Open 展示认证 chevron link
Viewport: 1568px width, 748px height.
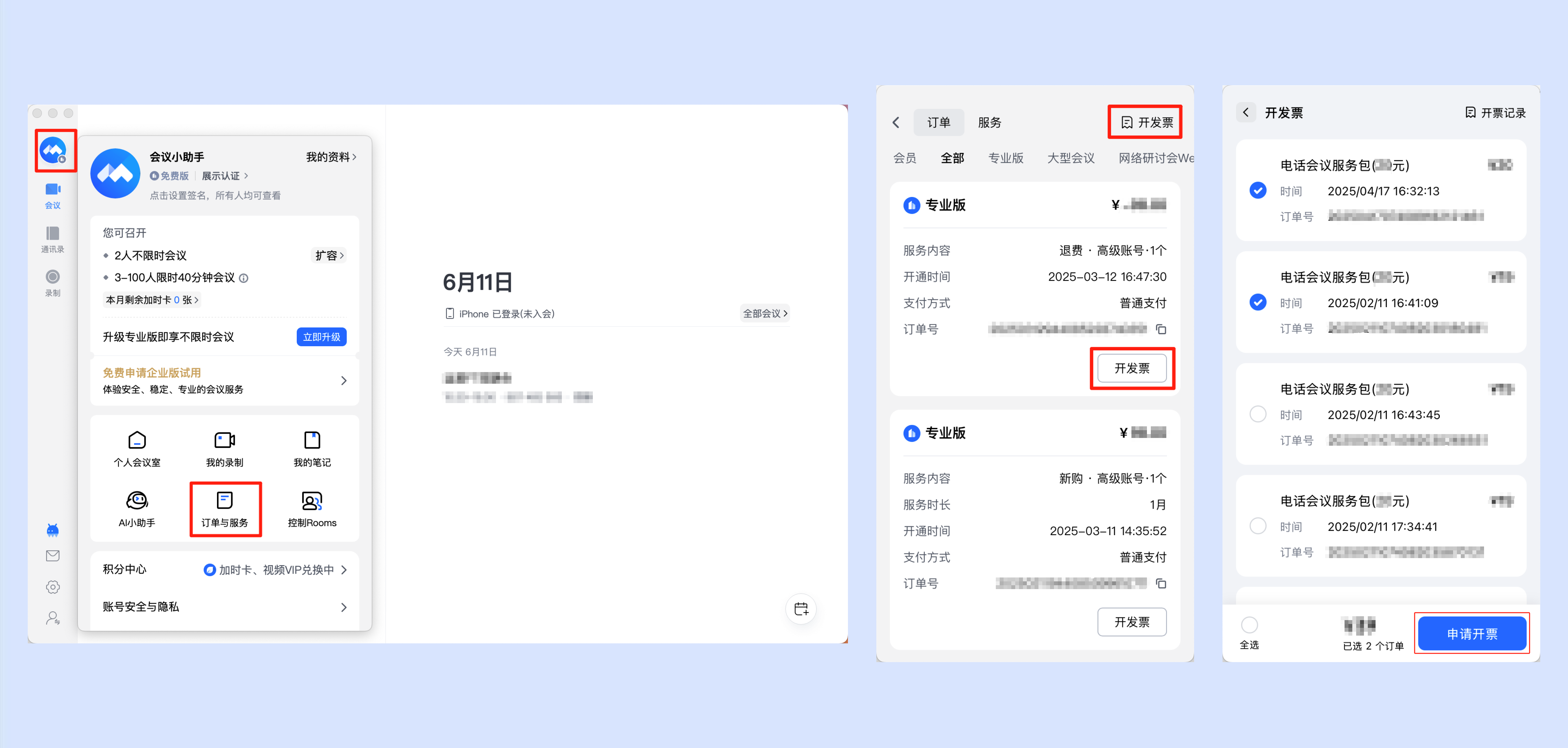[225, 176]
